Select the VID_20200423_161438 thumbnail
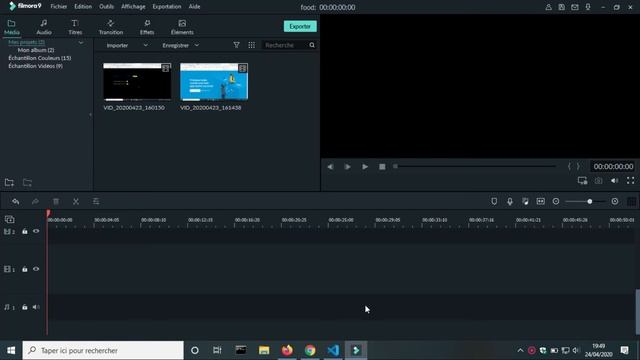The width and height of the screenshot is (640, 360). point(214,82)
